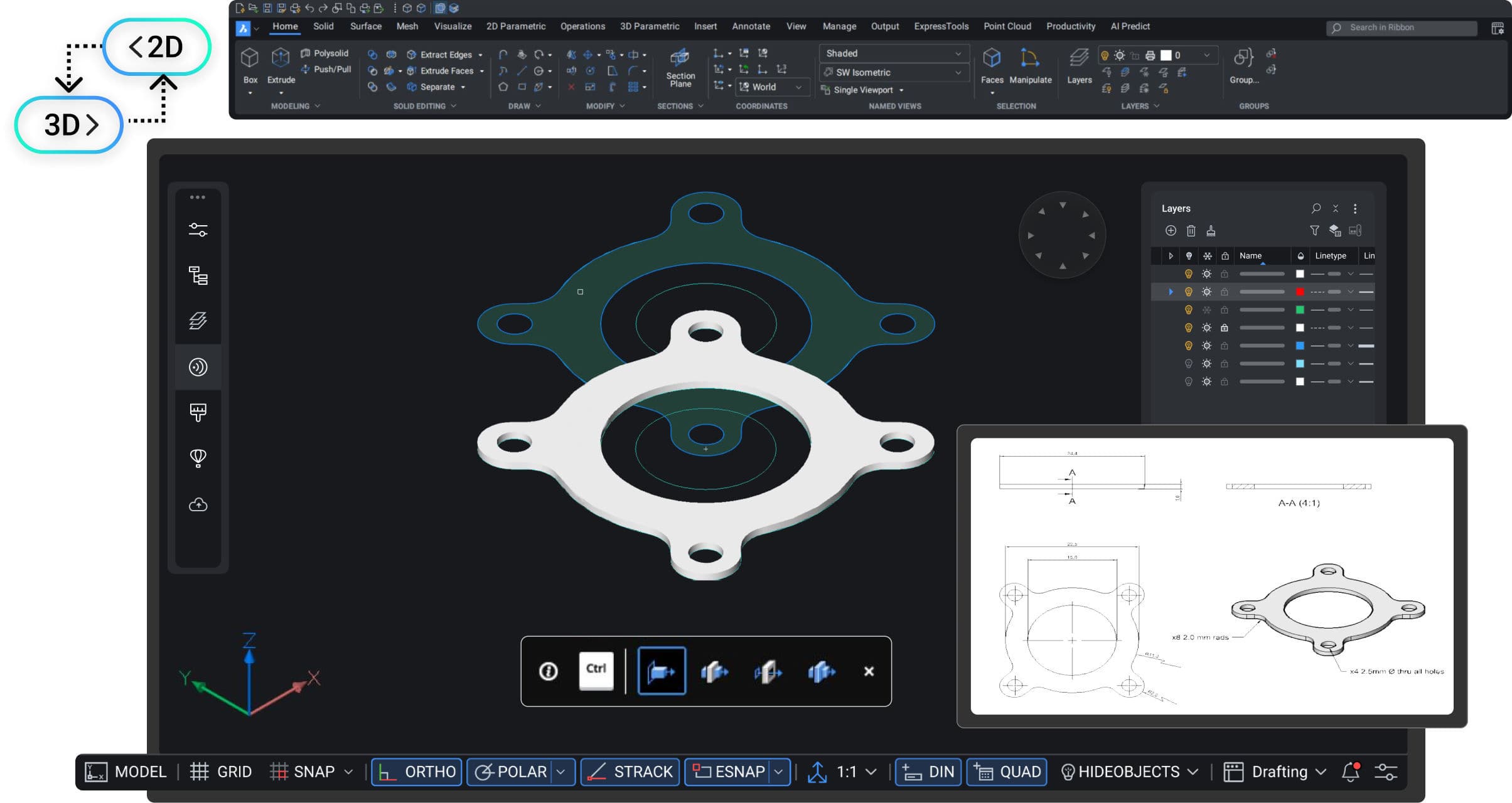Unfreeze the green layer's snowflake toggle

(x=1207, y=309)
